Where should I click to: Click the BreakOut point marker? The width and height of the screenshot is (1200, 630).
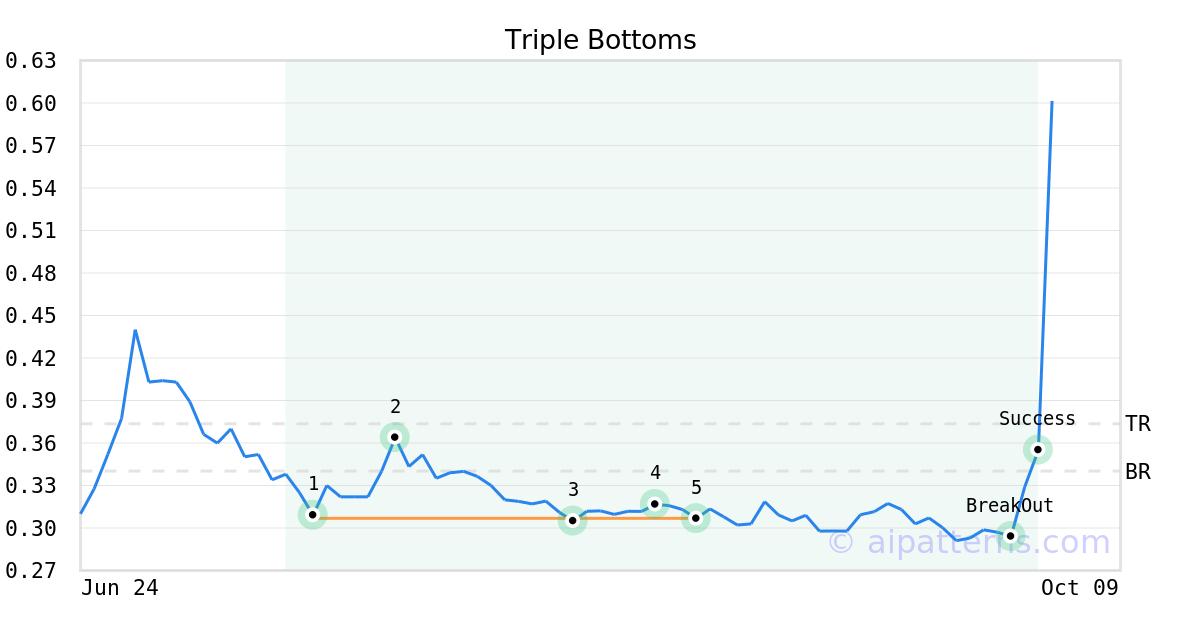pos(1010,536)
